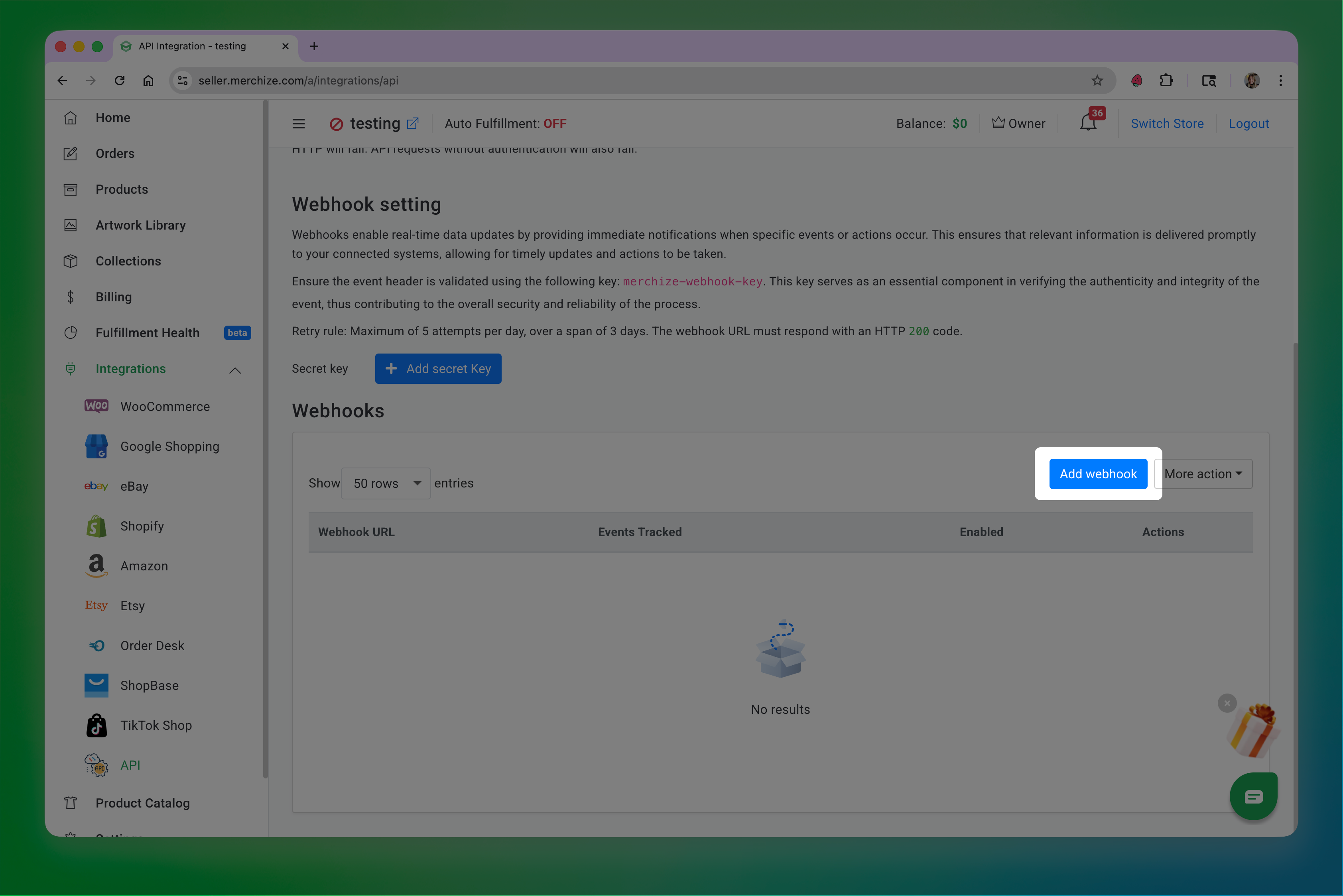Open the Google Shopping integration

(96, 446)
